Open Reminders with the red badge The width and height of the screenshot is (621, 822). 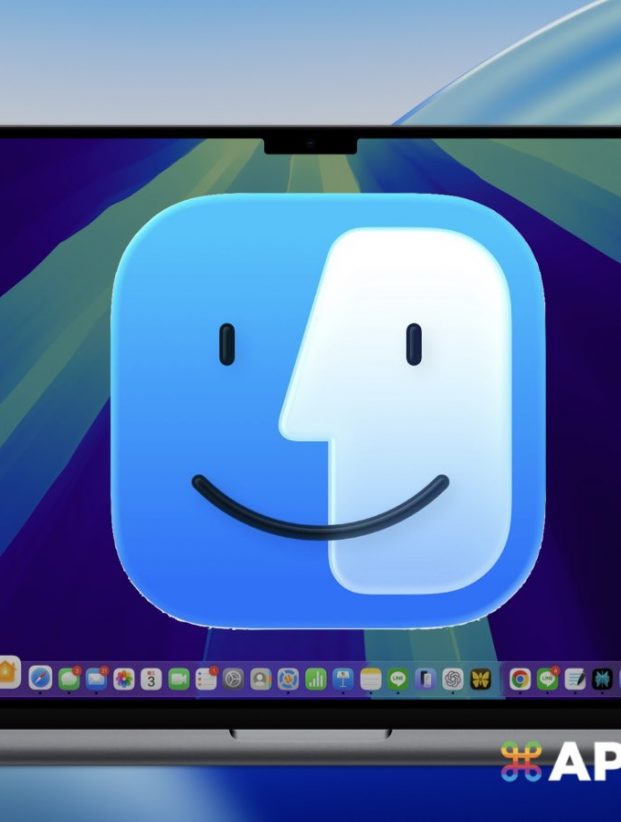pos(206,679)
